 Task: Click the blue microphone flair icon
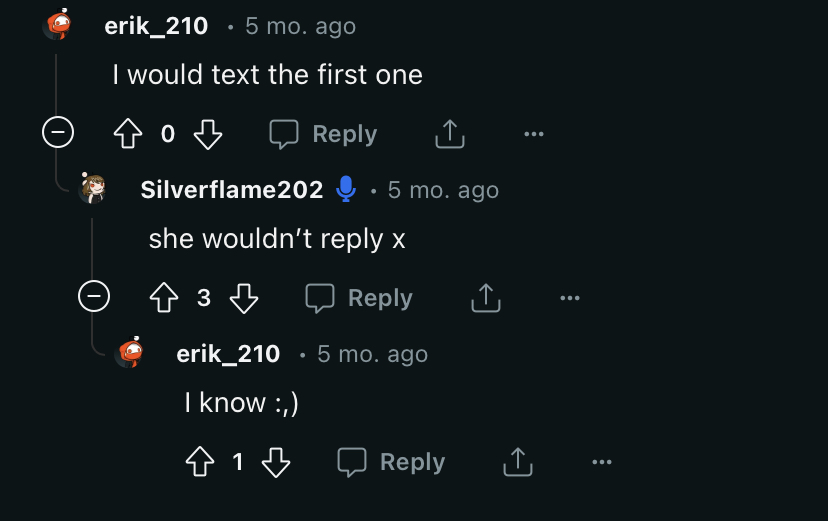pyautogui.click(x=346, y=189)
